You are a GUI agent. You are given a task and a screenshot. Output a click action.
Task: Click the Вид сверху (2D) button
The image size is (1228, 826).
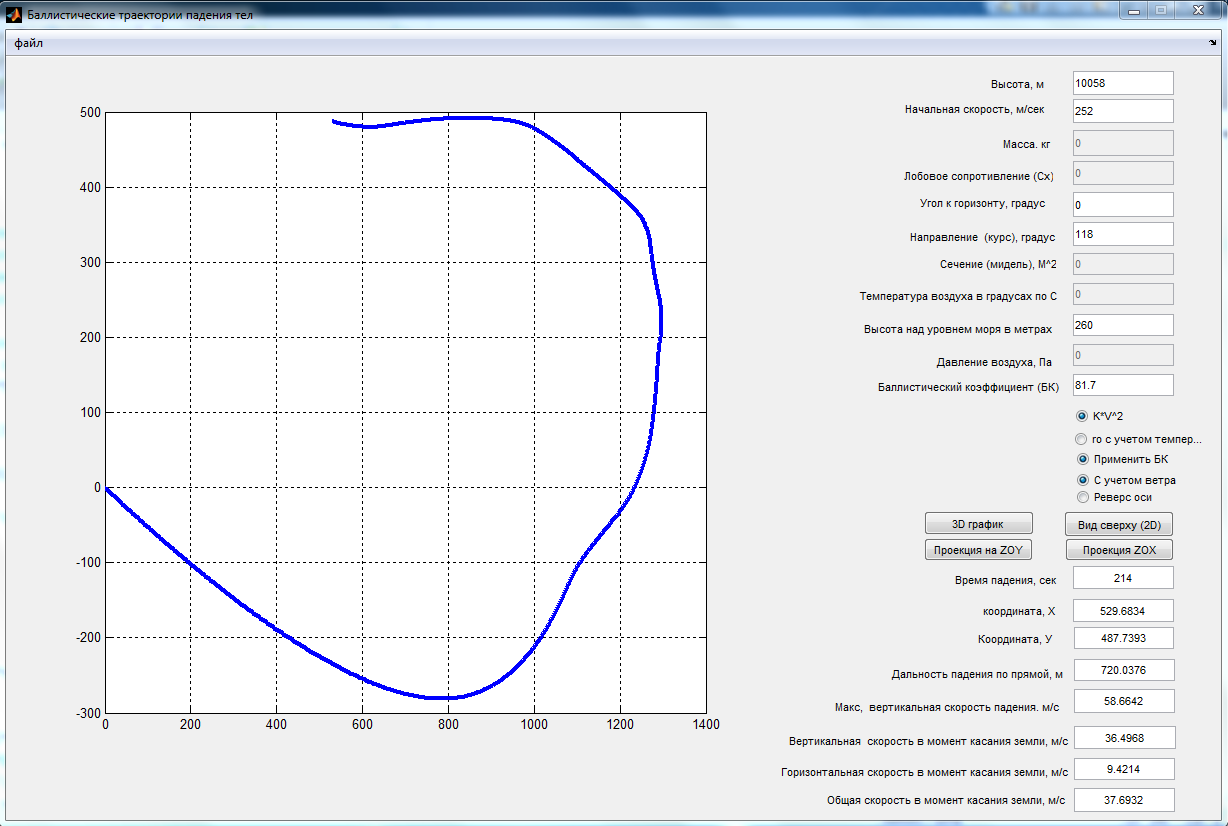point(1119,525)
